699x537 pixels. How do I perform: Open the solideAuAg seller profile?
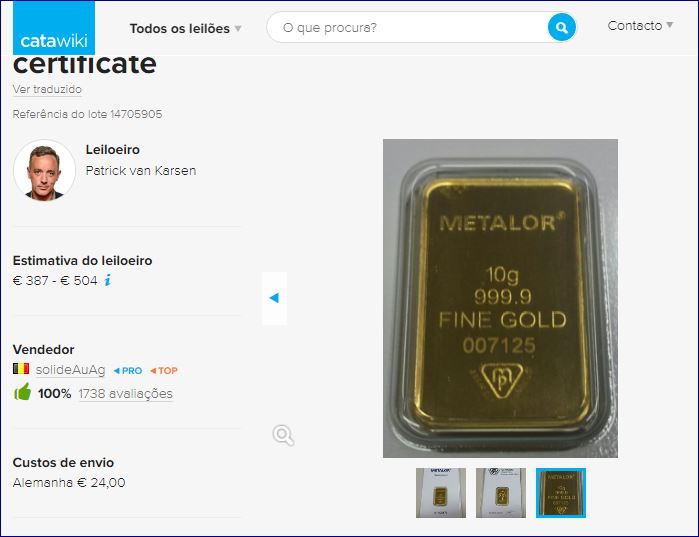pos(70,370)
